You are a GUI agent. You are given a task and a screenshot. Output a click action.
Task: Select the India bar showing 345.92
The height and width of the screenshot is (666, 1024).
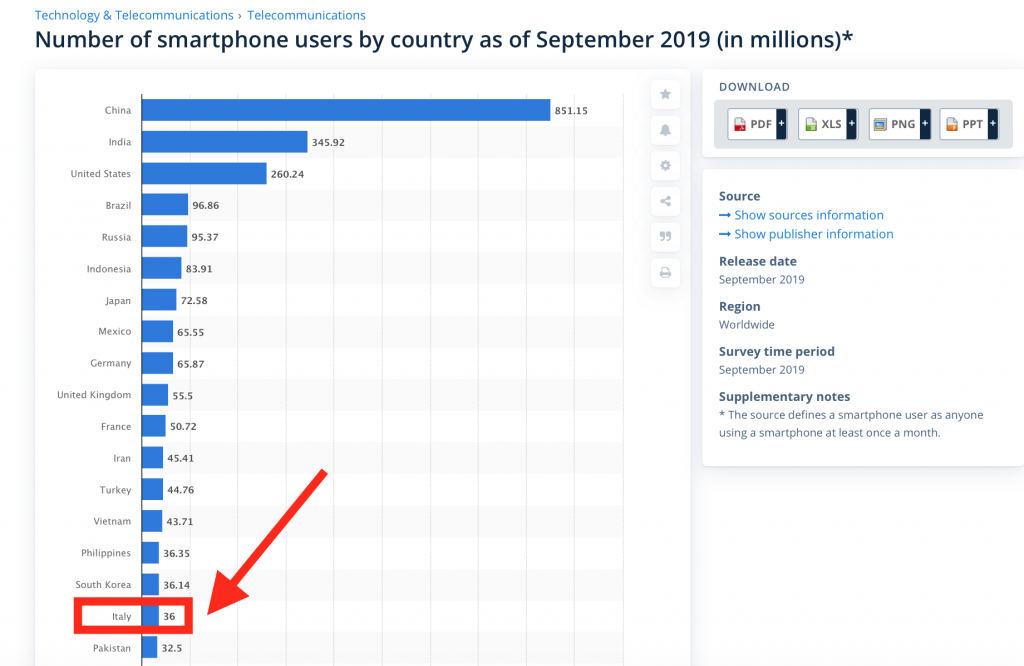[x=223, y=142]
